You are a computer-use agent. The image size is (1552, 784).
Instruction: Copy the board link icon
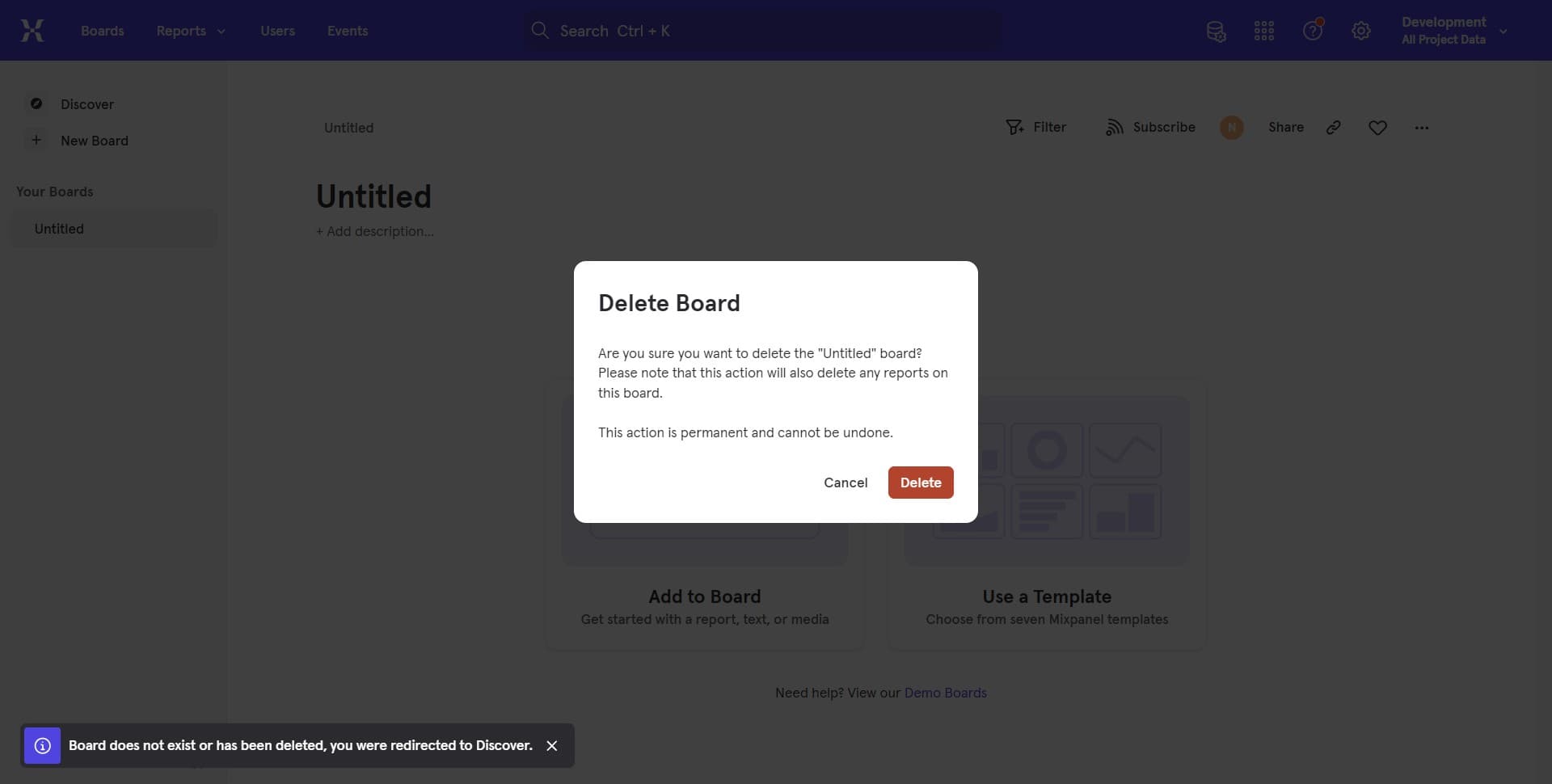(x=1334, y=127)
